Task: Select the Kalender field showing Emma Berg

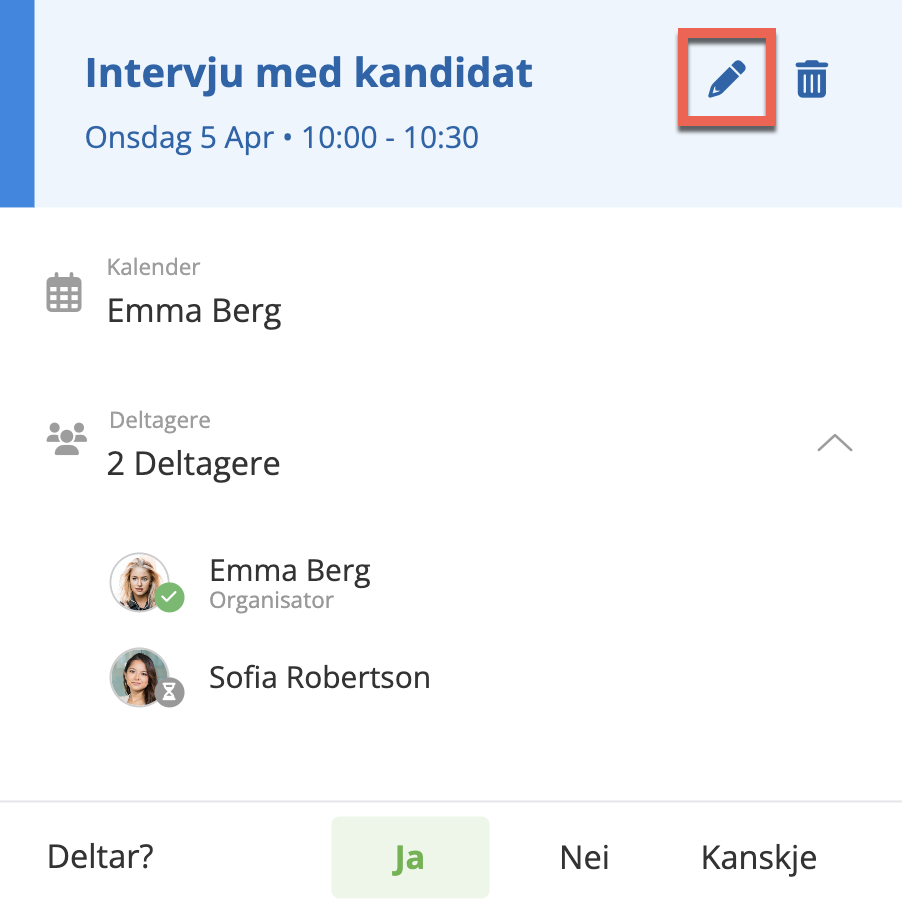Action: [x=194, y=311]
